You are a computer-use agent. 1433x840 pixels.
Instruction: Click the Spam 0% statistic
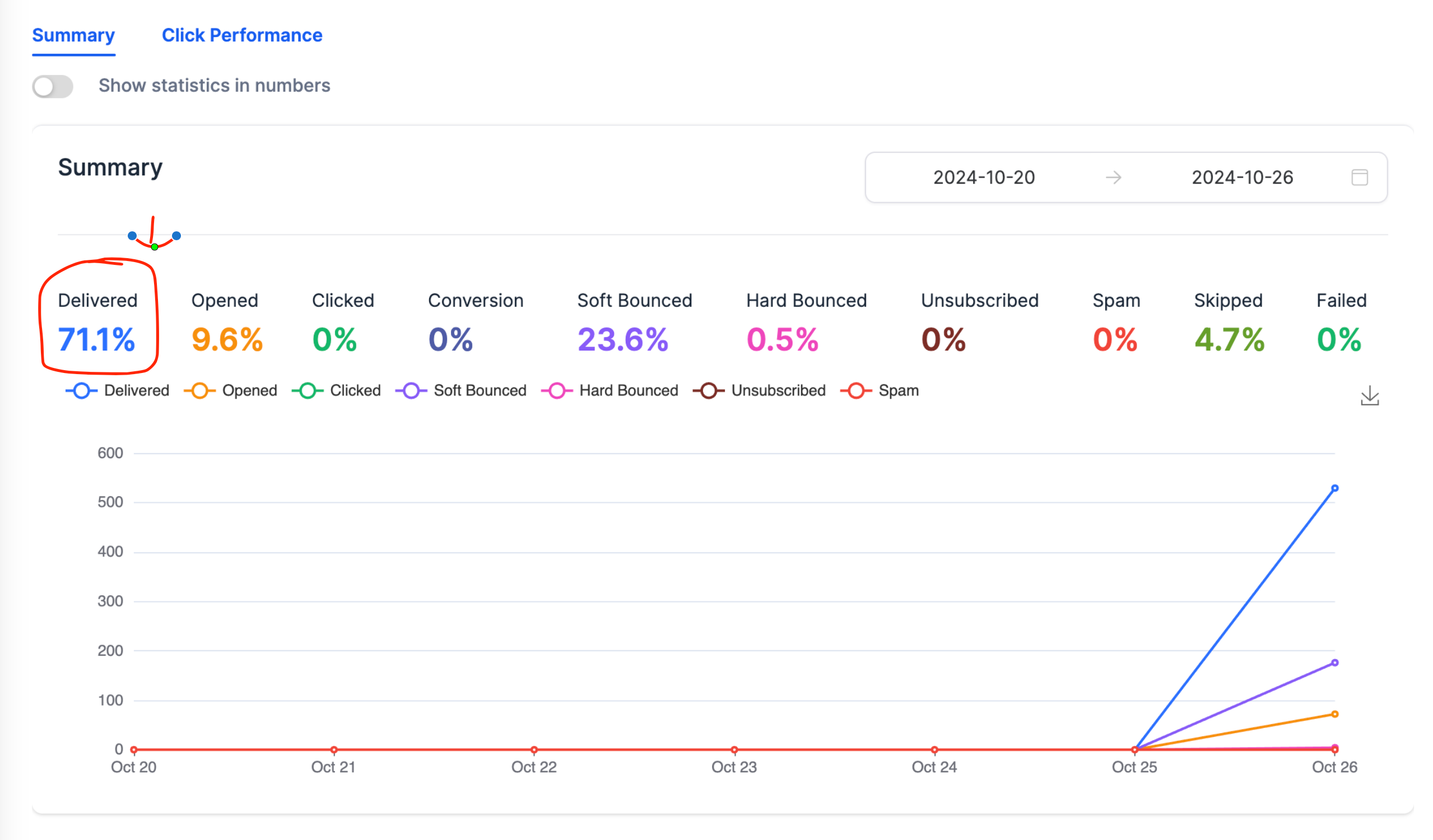pyautogui.click(x=1115, y=340)
